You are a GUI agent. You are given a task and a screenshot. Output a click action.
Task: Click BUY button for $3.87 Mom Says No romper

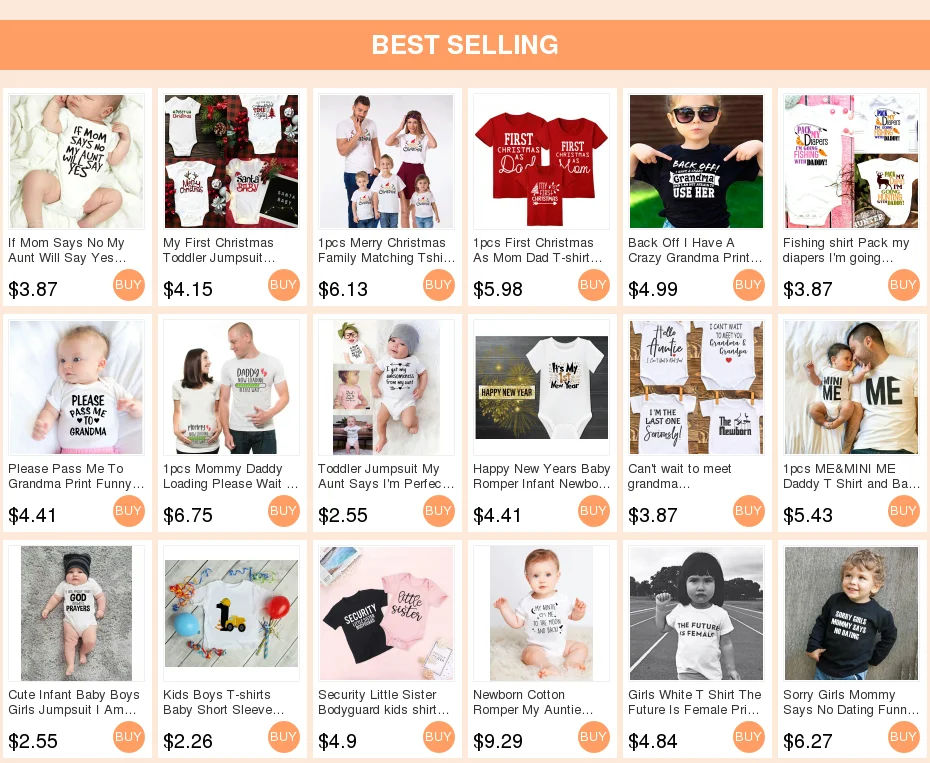click(129, 285)
